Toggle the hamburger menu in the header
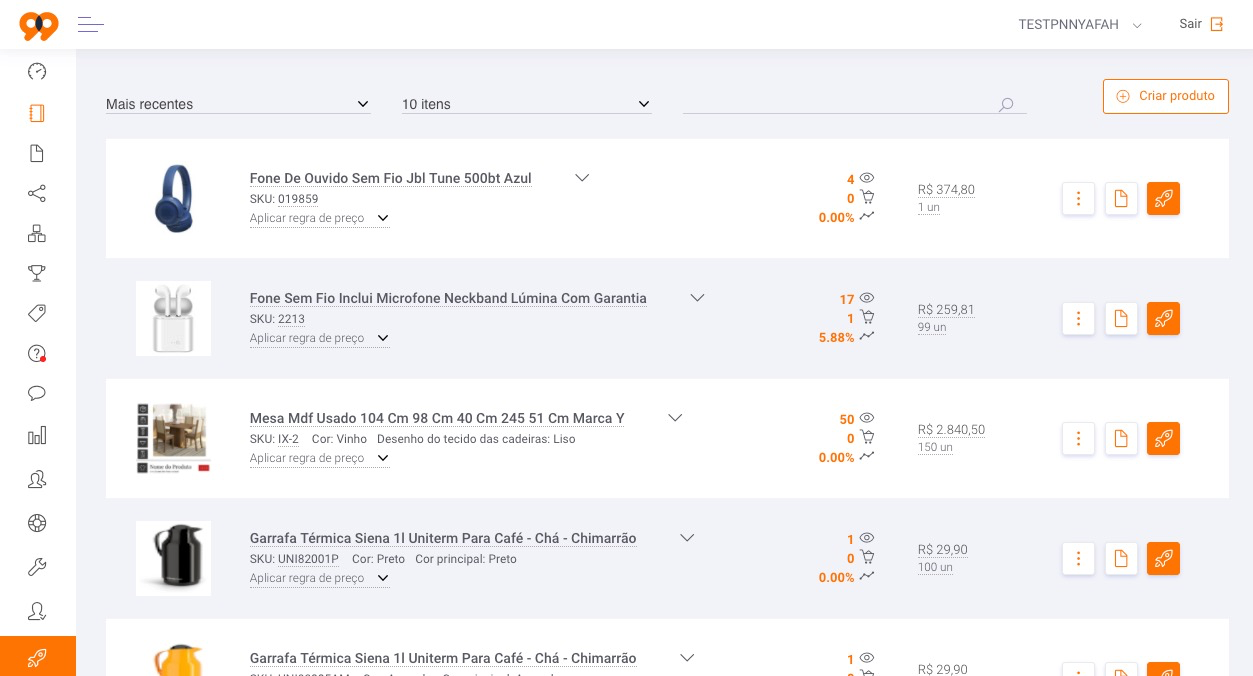 [x=91, y=25]
